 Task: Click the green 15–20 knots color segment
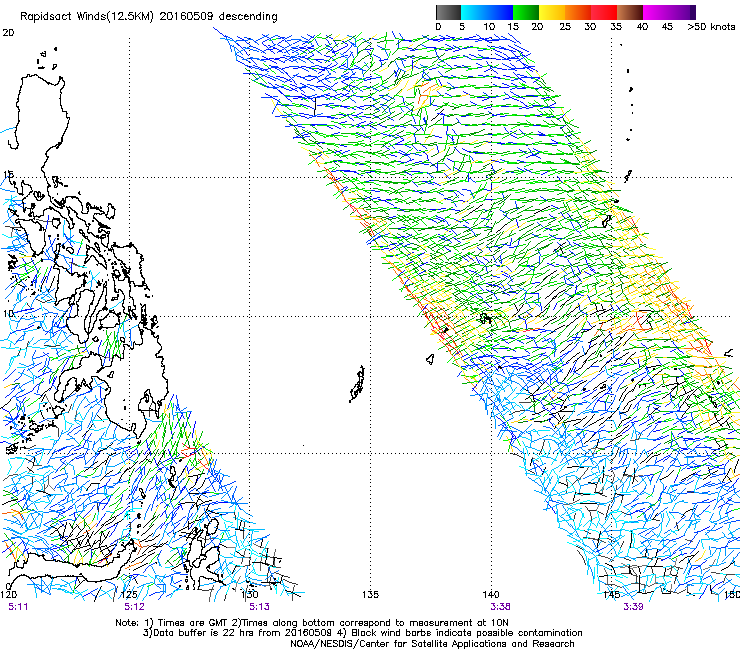[x=526, y=12]
